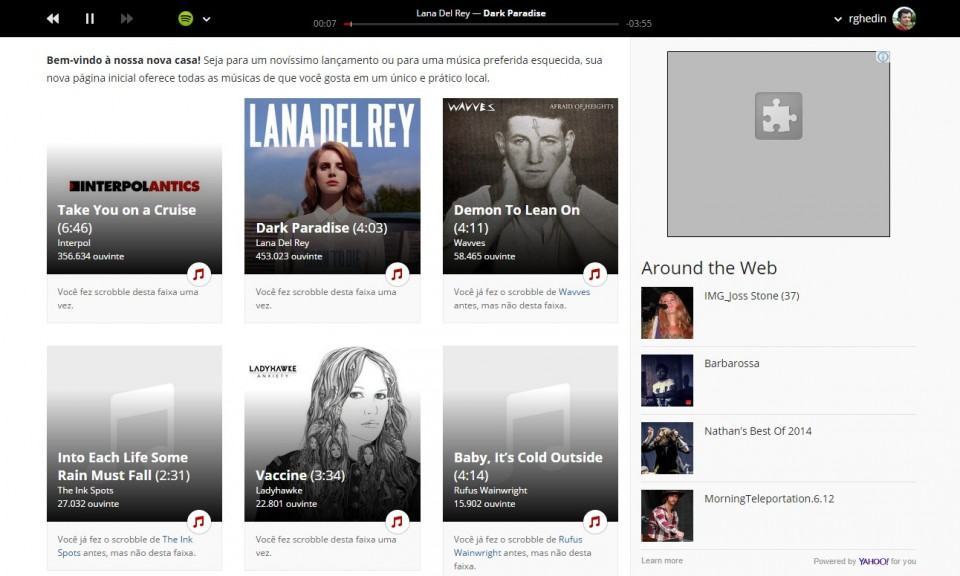The image size is (960, 576).
Task: Click The Ink Spots artist link
Action: pyautogui.click(x=178, y=538)
